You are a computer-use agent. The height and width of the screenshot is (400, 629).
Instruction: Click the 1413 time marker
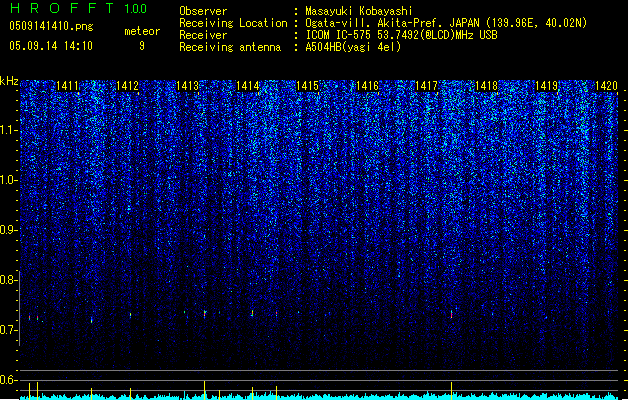(187, 86)
